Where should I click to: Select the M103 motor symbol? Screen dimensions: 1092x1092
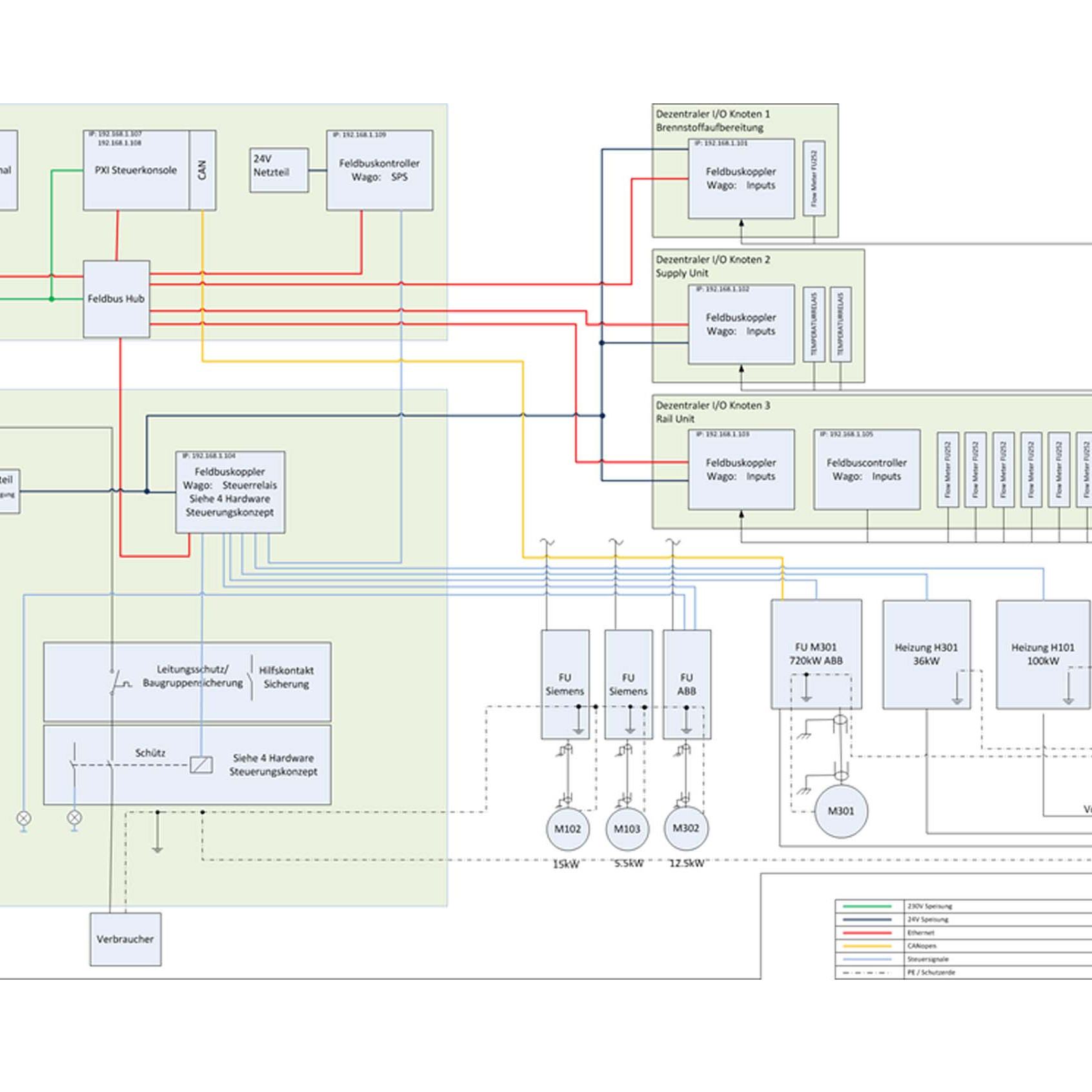(627, 829)
